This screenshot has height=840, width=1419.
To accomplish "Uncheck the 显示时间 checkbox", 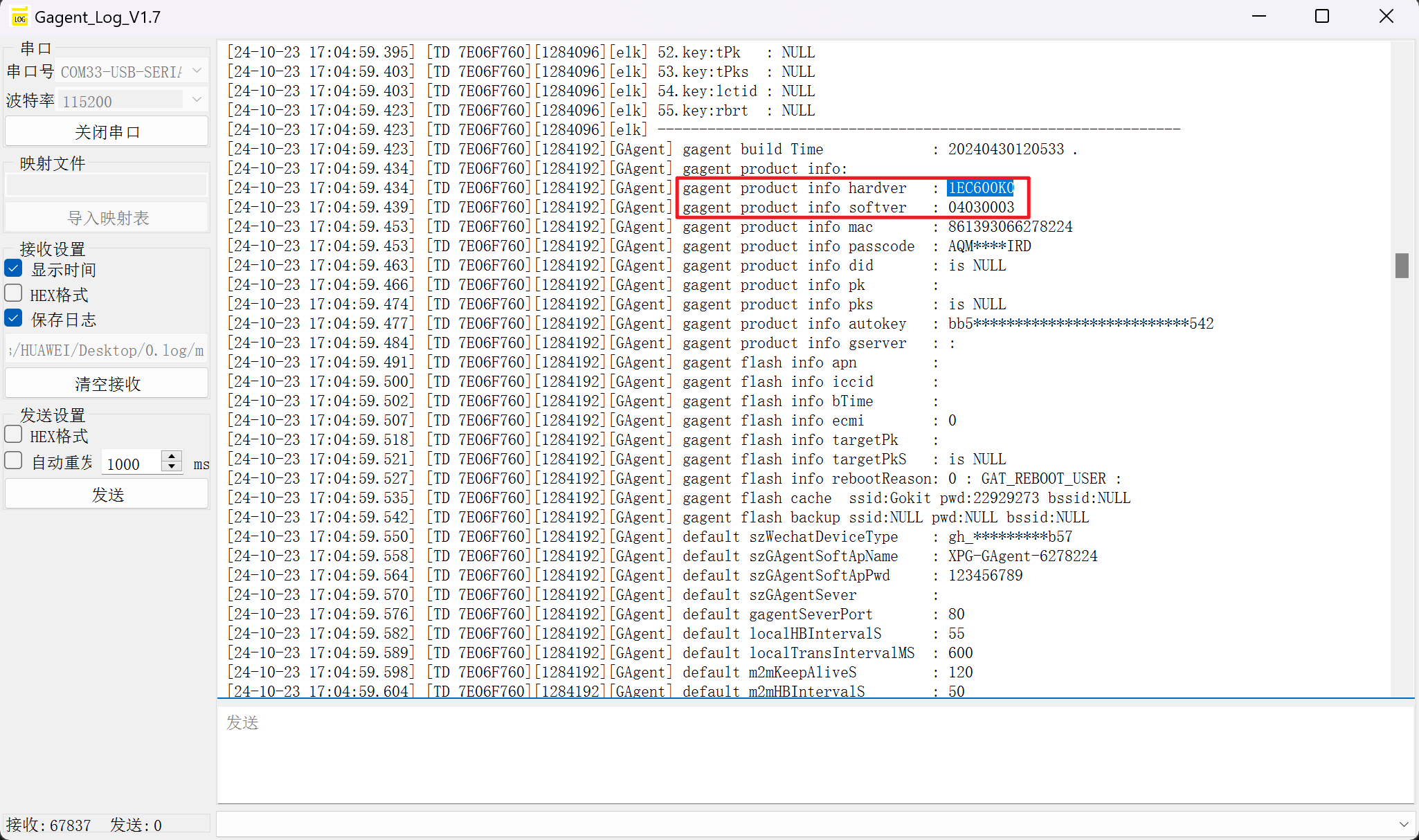I will point(14,268).
